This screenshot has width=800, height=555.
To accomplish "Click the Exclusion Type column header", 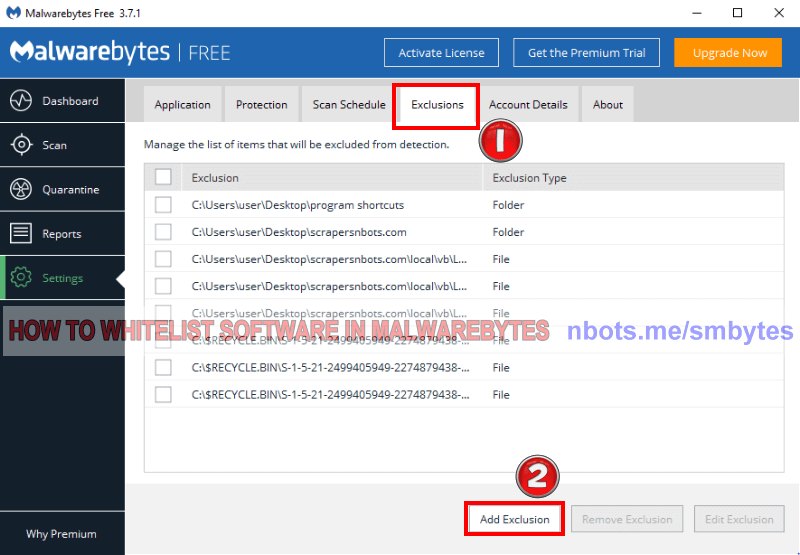I will click(x=633, y=178).
